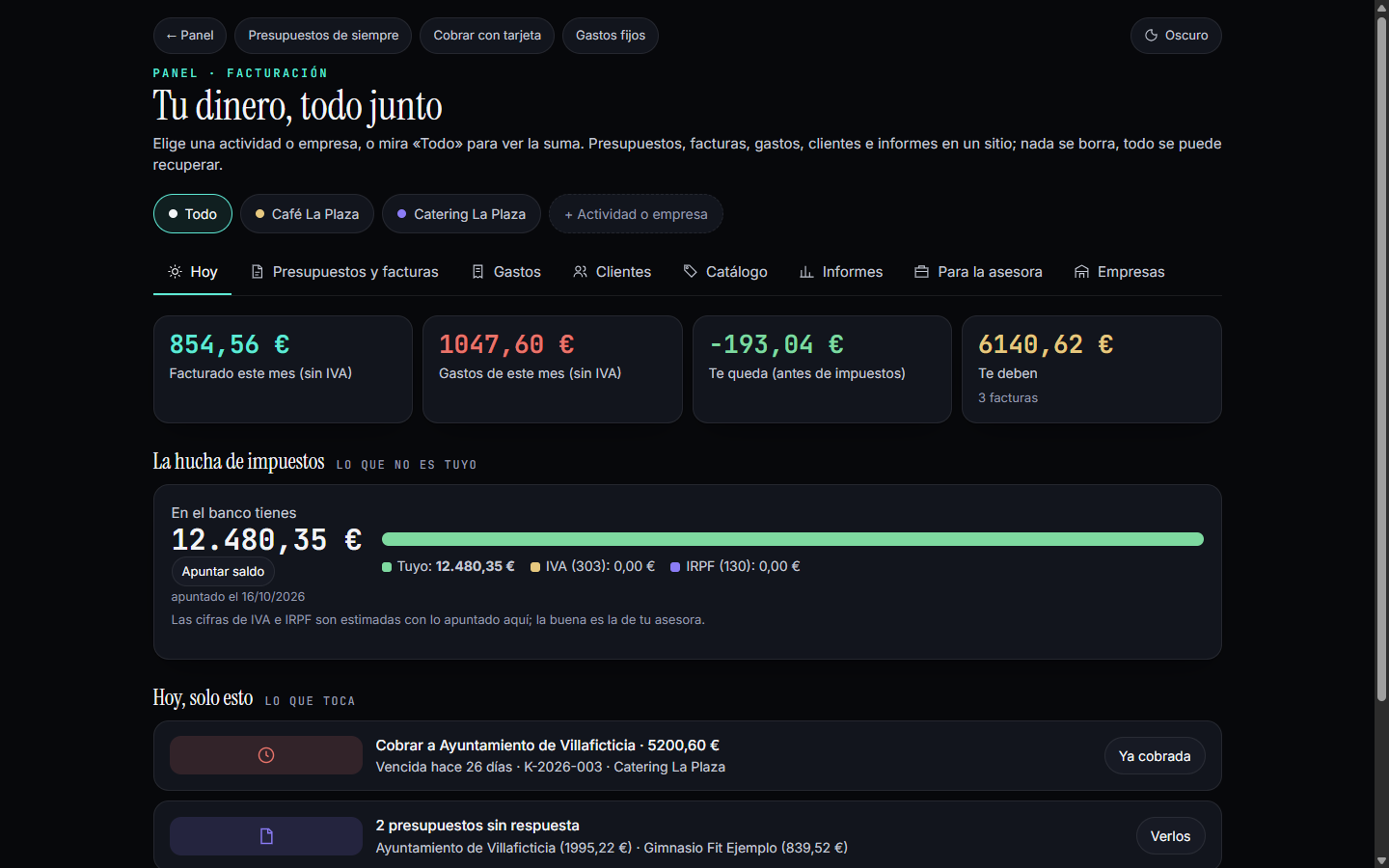
Task: Click the document icon beside Presupuestos y facturas
Action: 258,272
